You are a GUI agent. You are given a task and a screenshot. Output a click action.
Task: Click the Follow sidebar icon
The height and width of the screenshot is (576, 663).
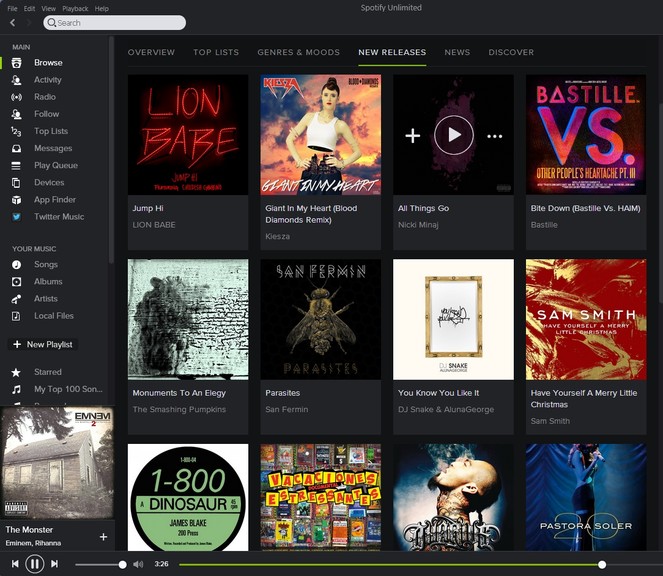[16, 114]
